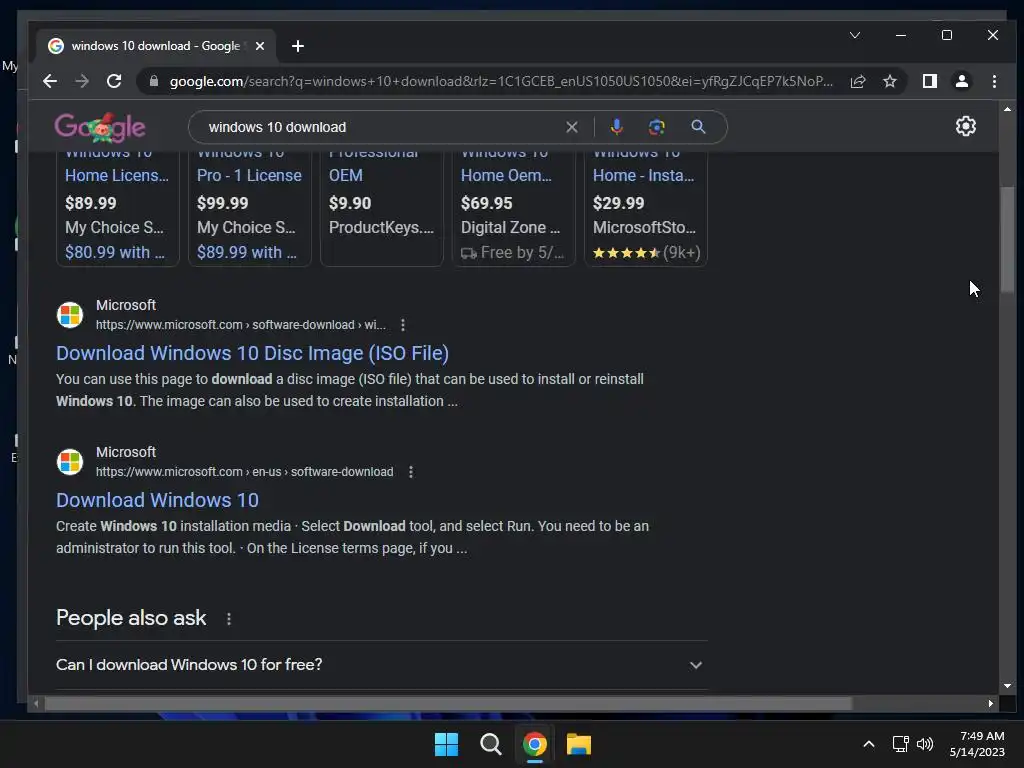Open the $69.95 Home Oem product listing

pos(513,208)
